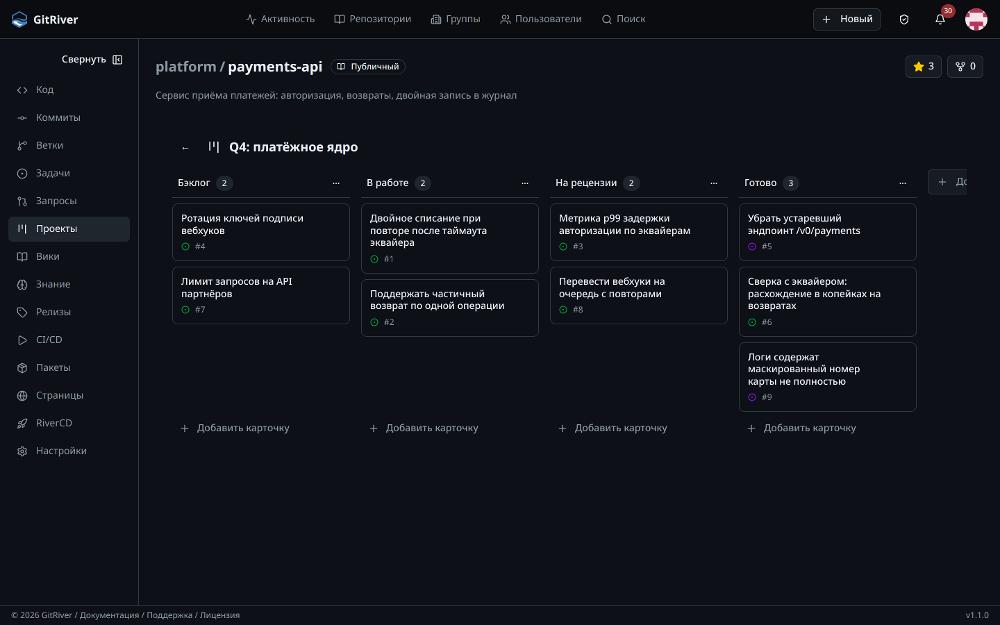Click the status icon of issue #2
The height and width of the screenshot is (625, 1000).
pos(374,322)
